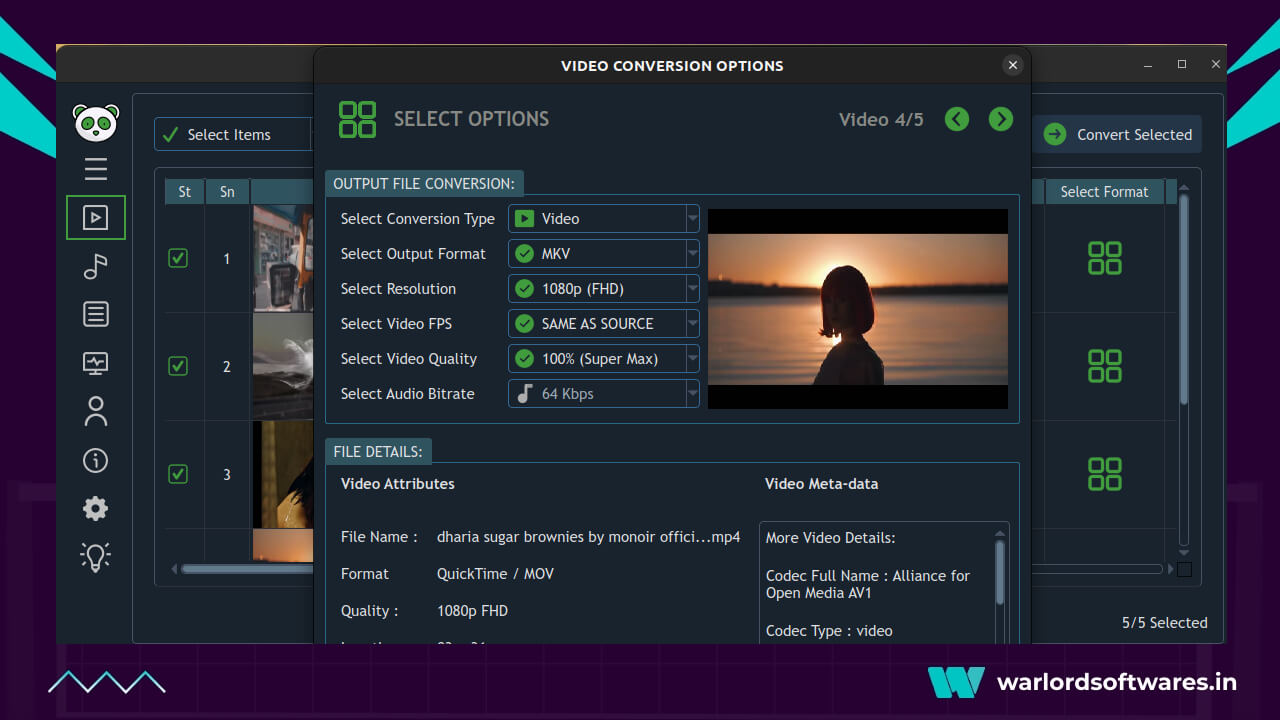Open the Select Format grid for file 1

1105,258
